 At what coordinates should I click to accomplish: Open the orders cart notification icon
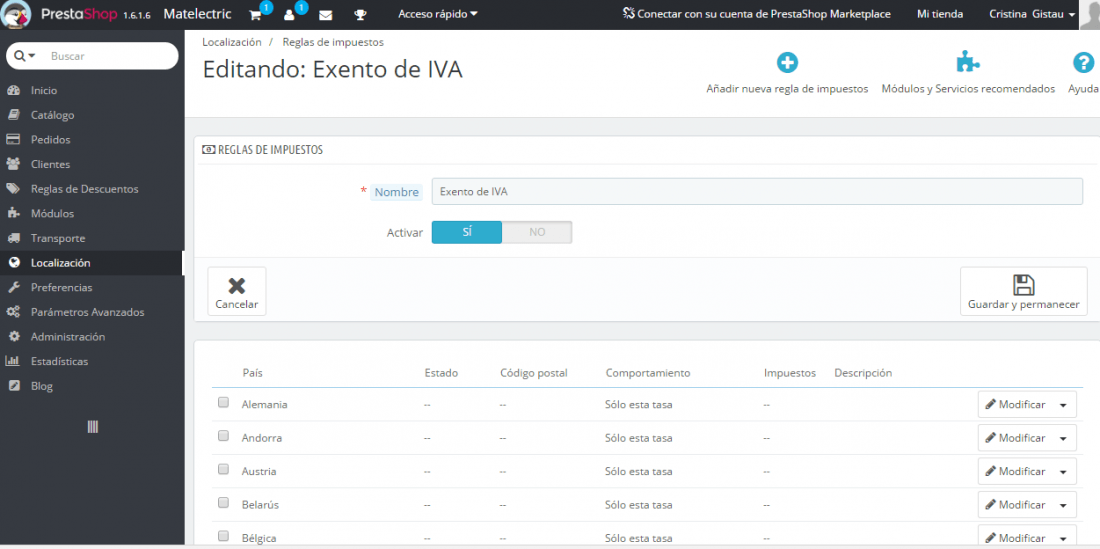255,14
